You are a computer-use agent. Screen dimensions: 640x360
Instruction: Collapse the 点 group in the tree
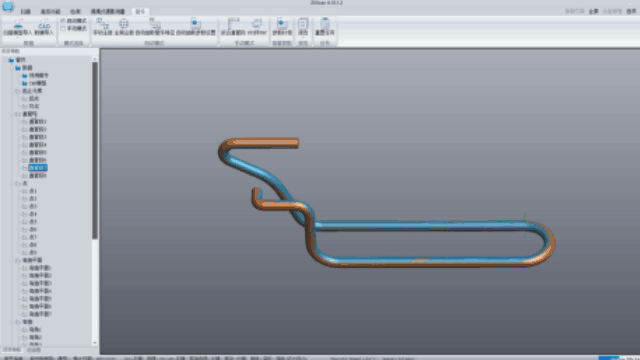[12, 184]
